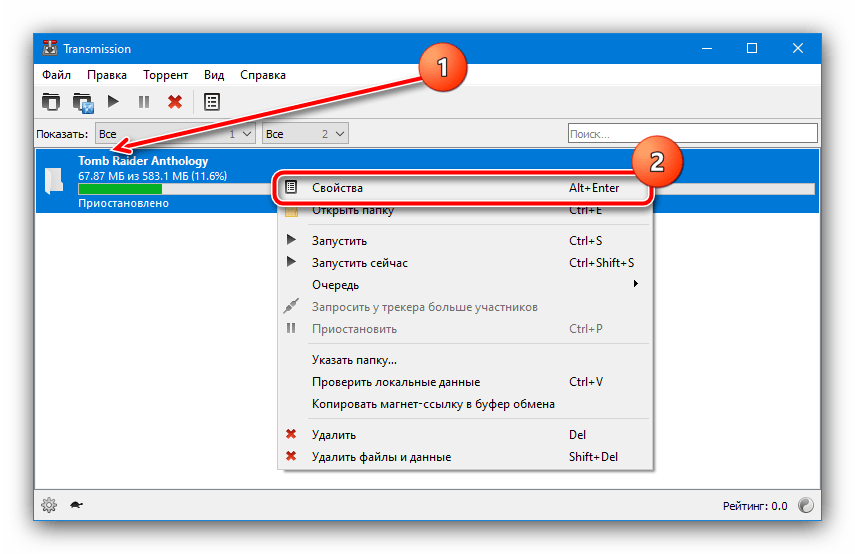Choose Удалить файлы и данные entry
The image size is (855, 554).
tap(465, 457)
